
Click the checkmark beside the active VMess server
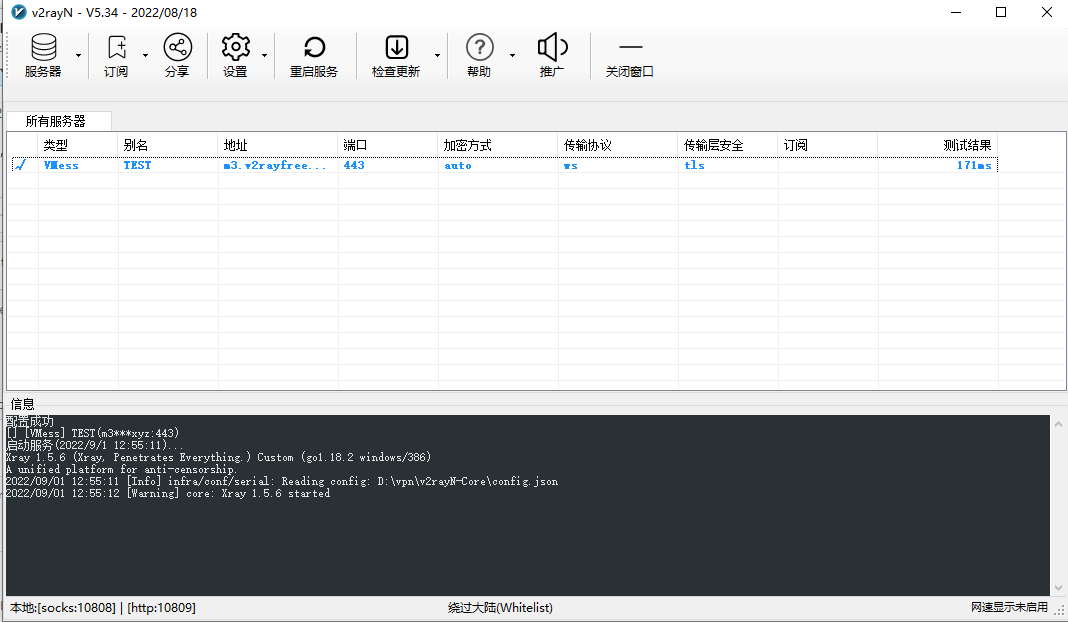click(20, 165)
